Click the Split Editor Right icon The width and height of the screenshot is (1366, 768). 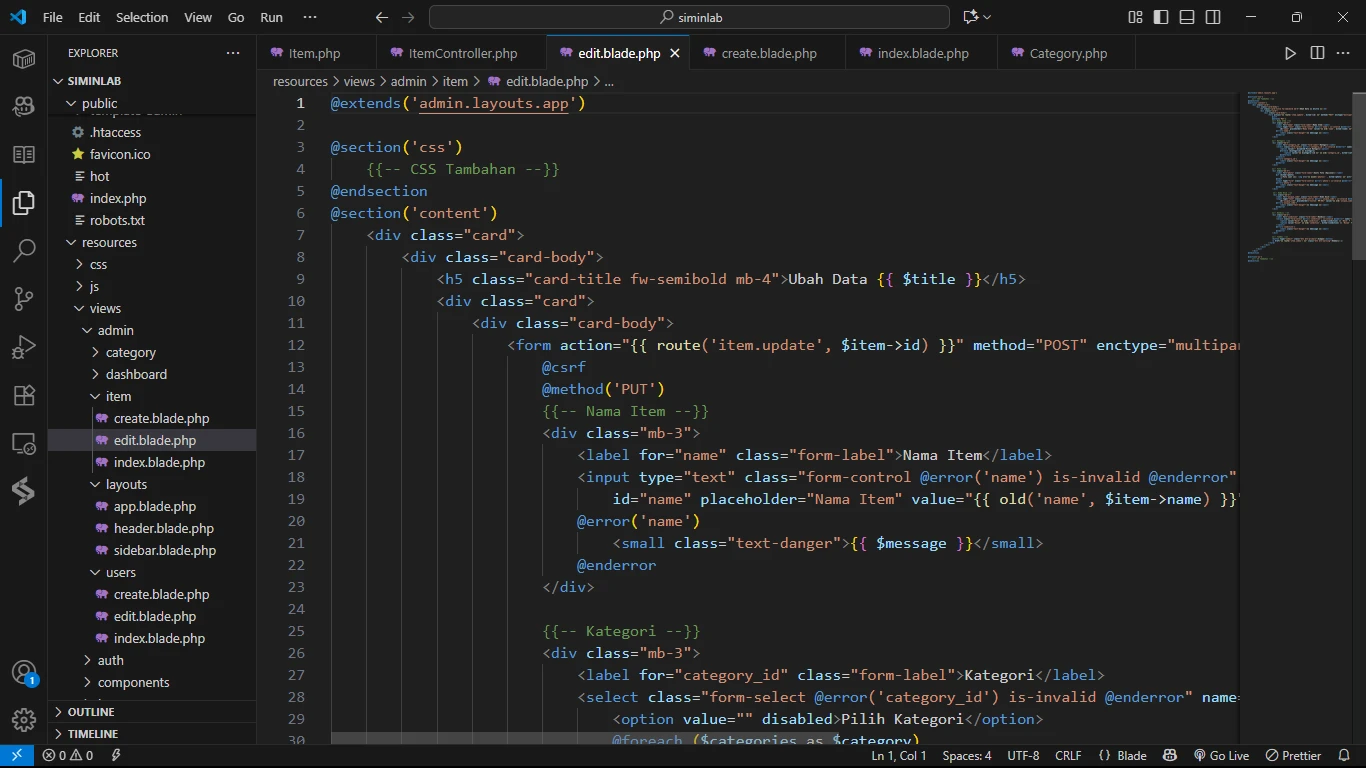1317,53
